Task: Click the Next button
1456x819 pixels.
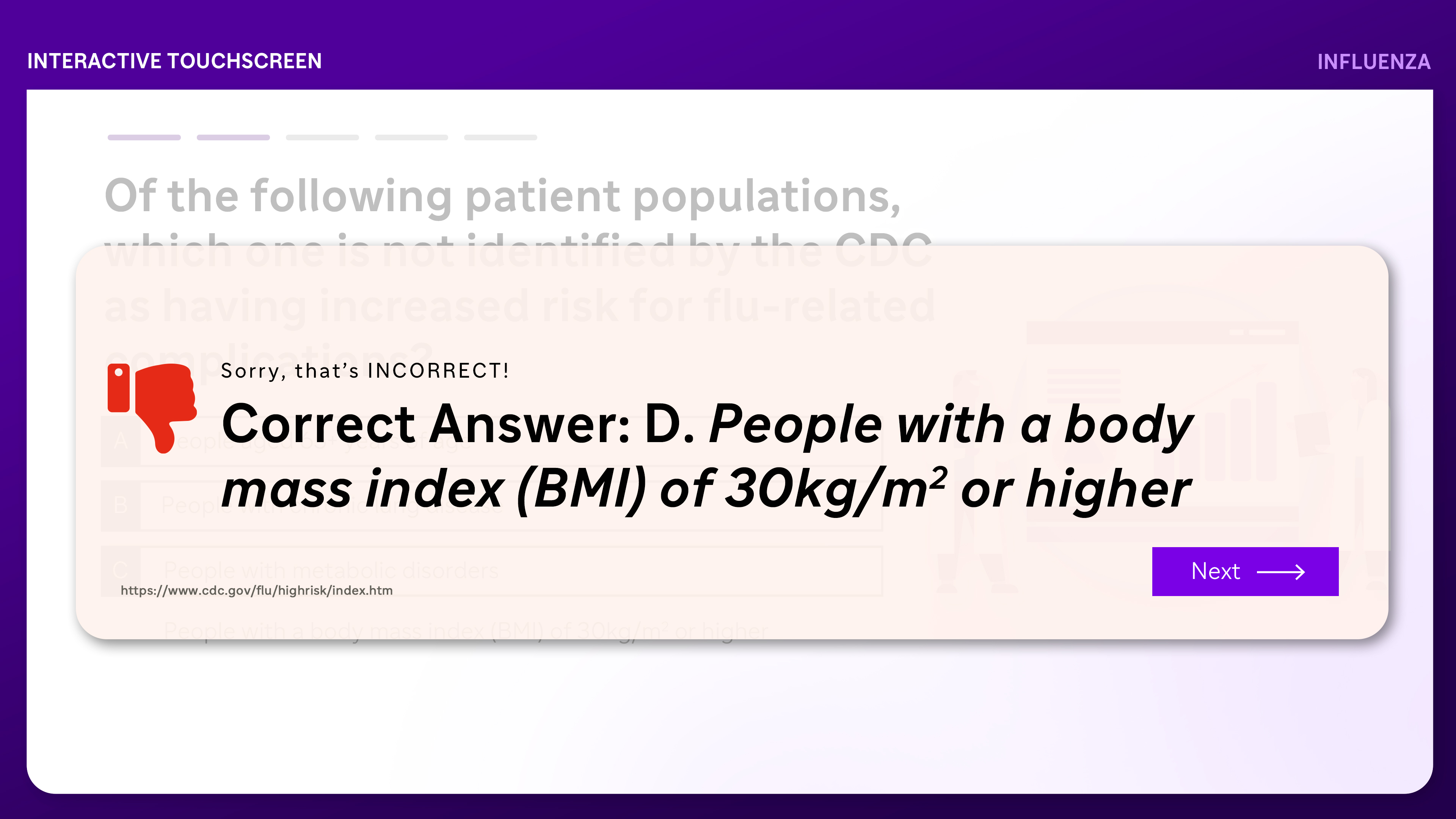Action: point(1244,571)
